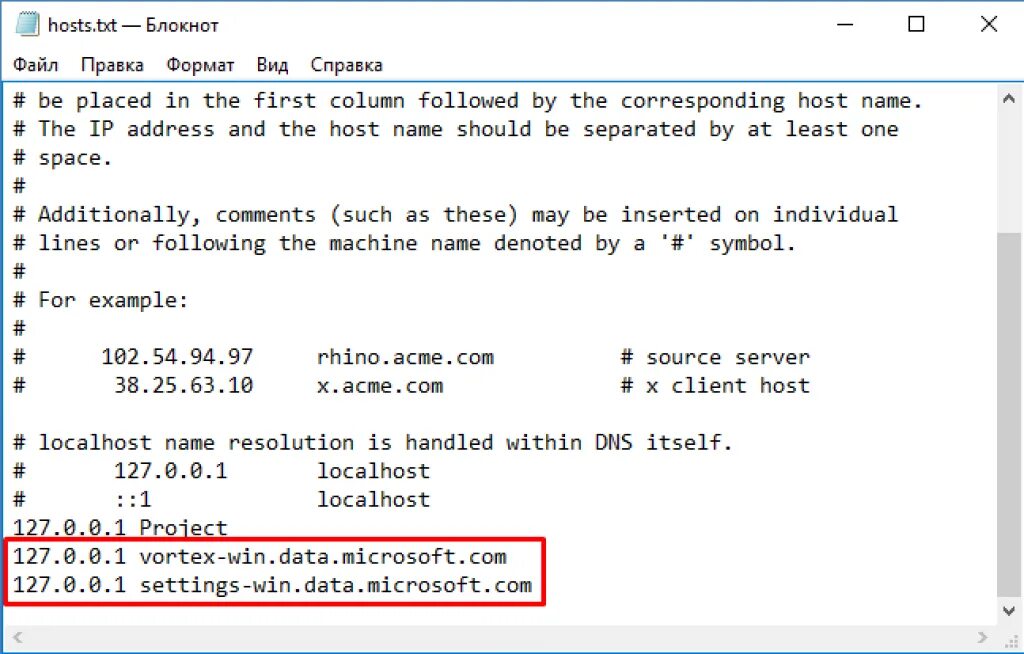Click the vertical scrollbar down arrow
Screen dimensions: 1024x654
1009,612
